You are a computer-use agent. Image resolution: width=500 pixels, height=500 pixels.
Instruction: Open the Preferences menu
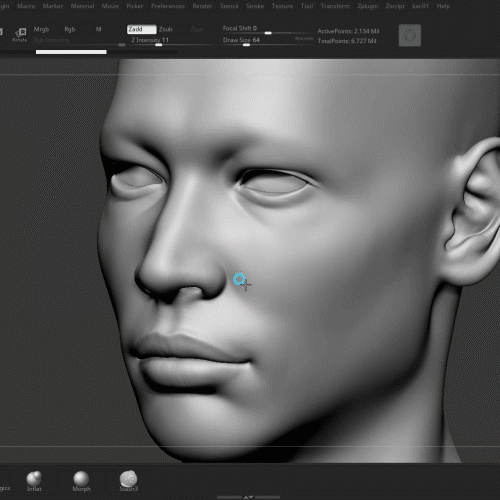pos(168,6)
